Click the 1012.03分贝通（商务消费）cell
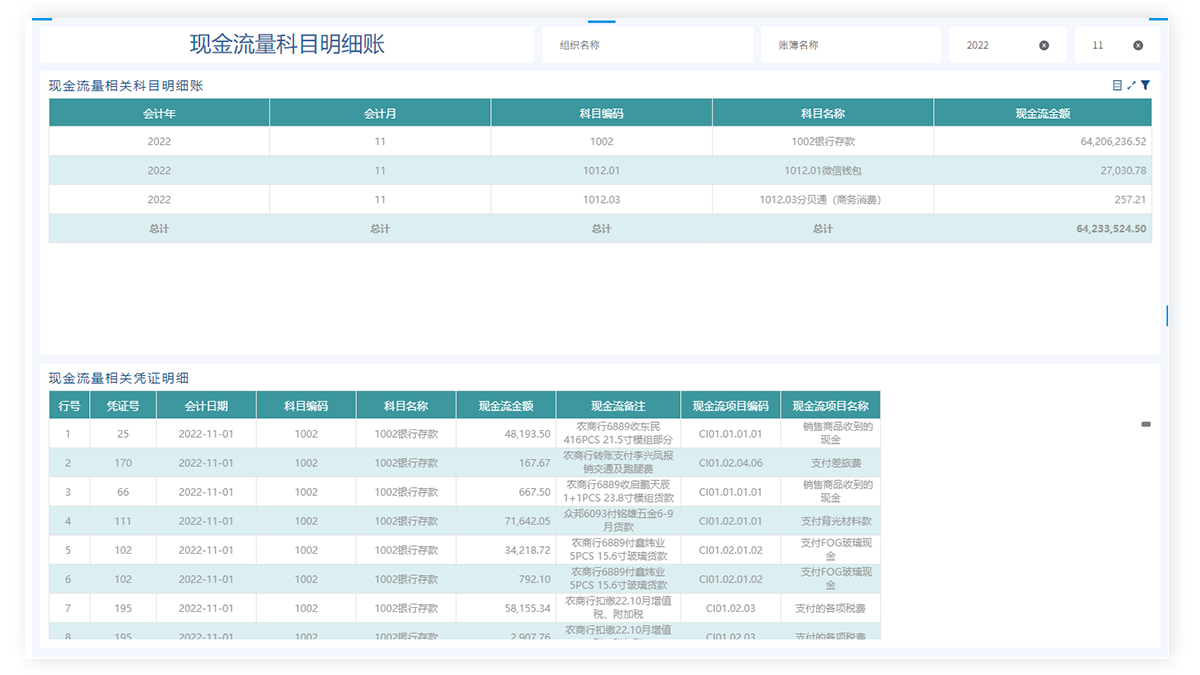 click(x=822, y=200)
